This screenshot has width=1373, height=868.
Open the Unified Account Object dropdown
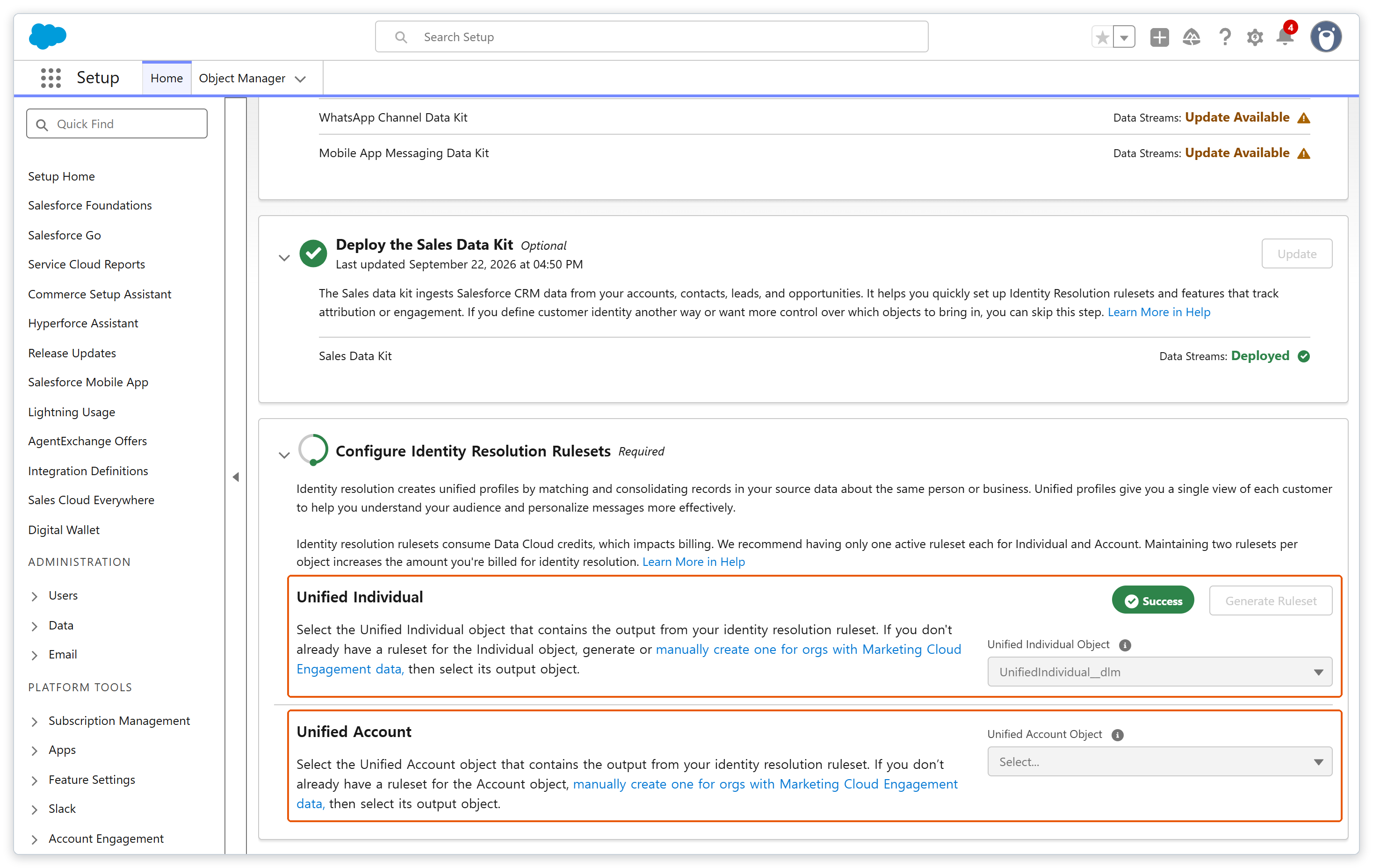point(1159,762)
